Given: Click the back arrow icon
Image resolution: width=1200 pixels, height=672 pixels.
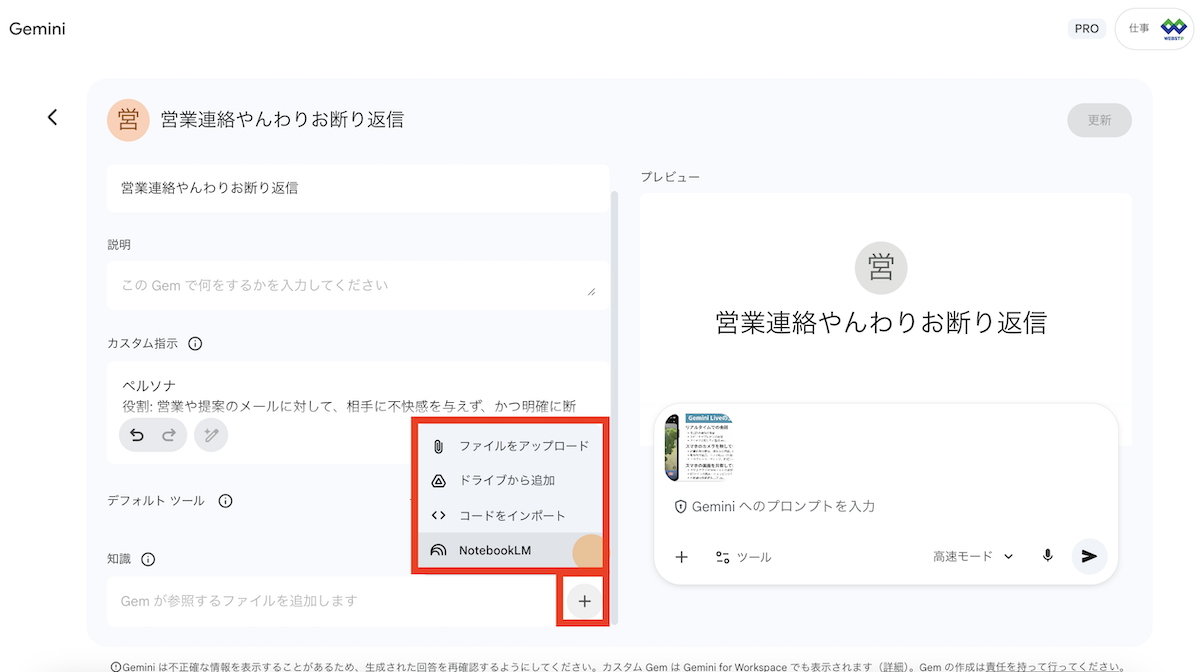Looking at the screenshot, I should pos(53,117).
